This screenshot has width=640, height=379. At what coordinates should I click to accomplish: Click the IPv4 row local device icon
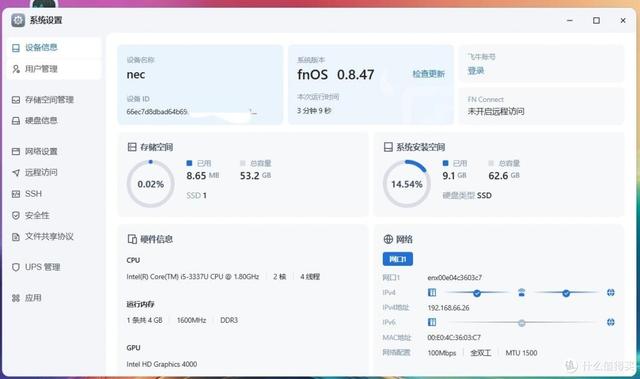point(432,293)
